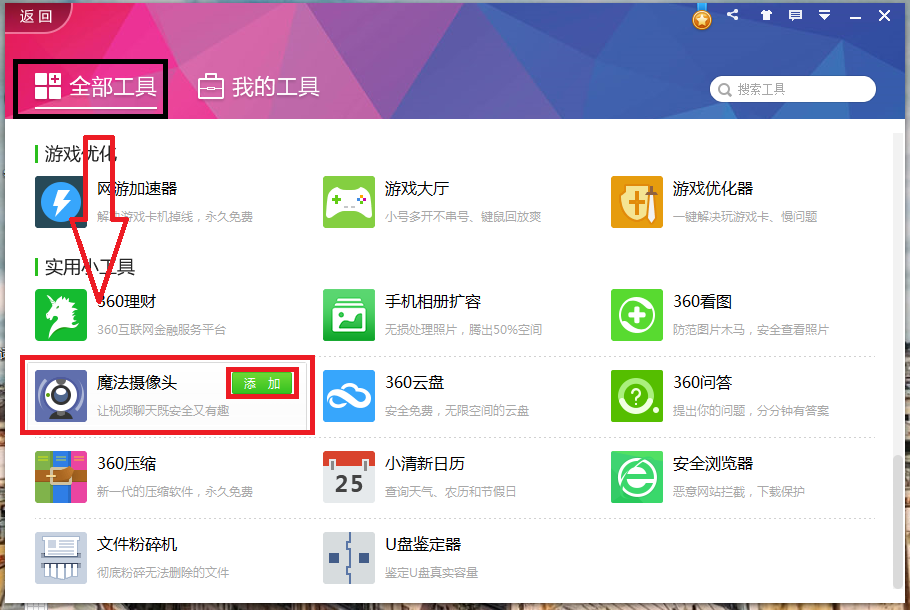Close the window with X
Screen dimensions: 910x610
point(884,16)
